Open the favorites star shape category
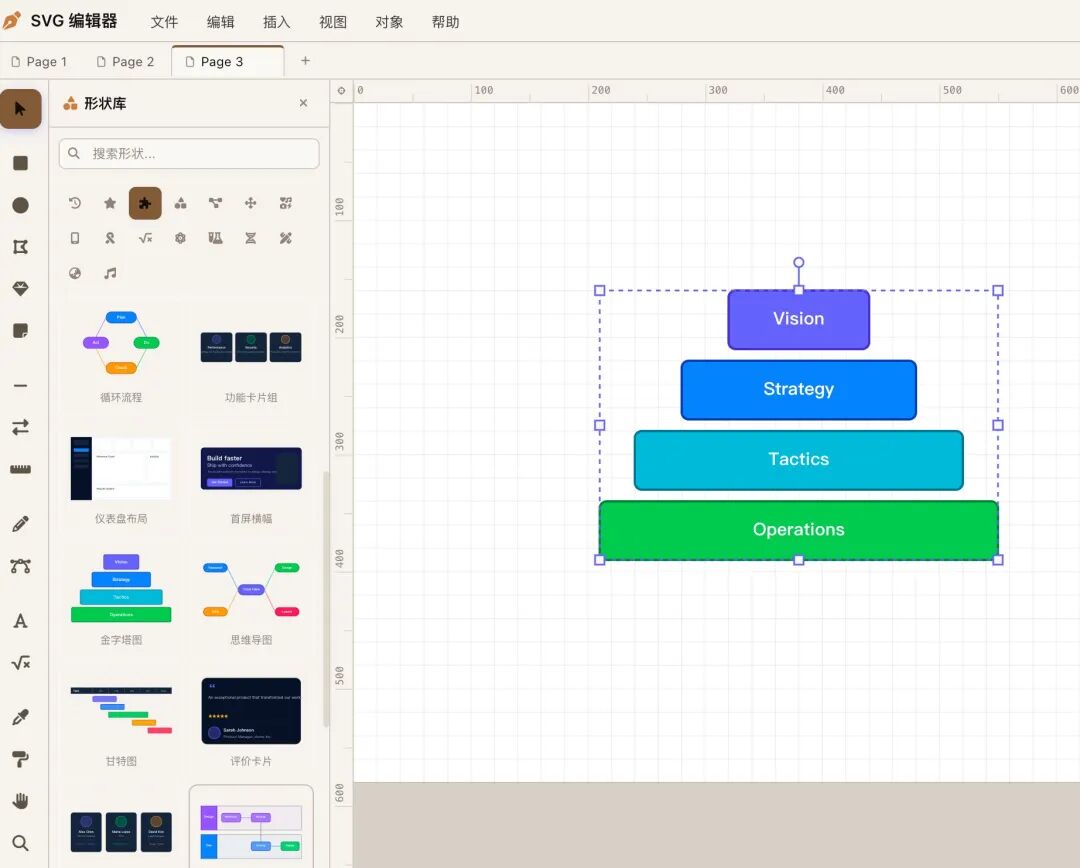Image resolution: width=1080 pixels, height=868 pixels. [x=110, y=203]
